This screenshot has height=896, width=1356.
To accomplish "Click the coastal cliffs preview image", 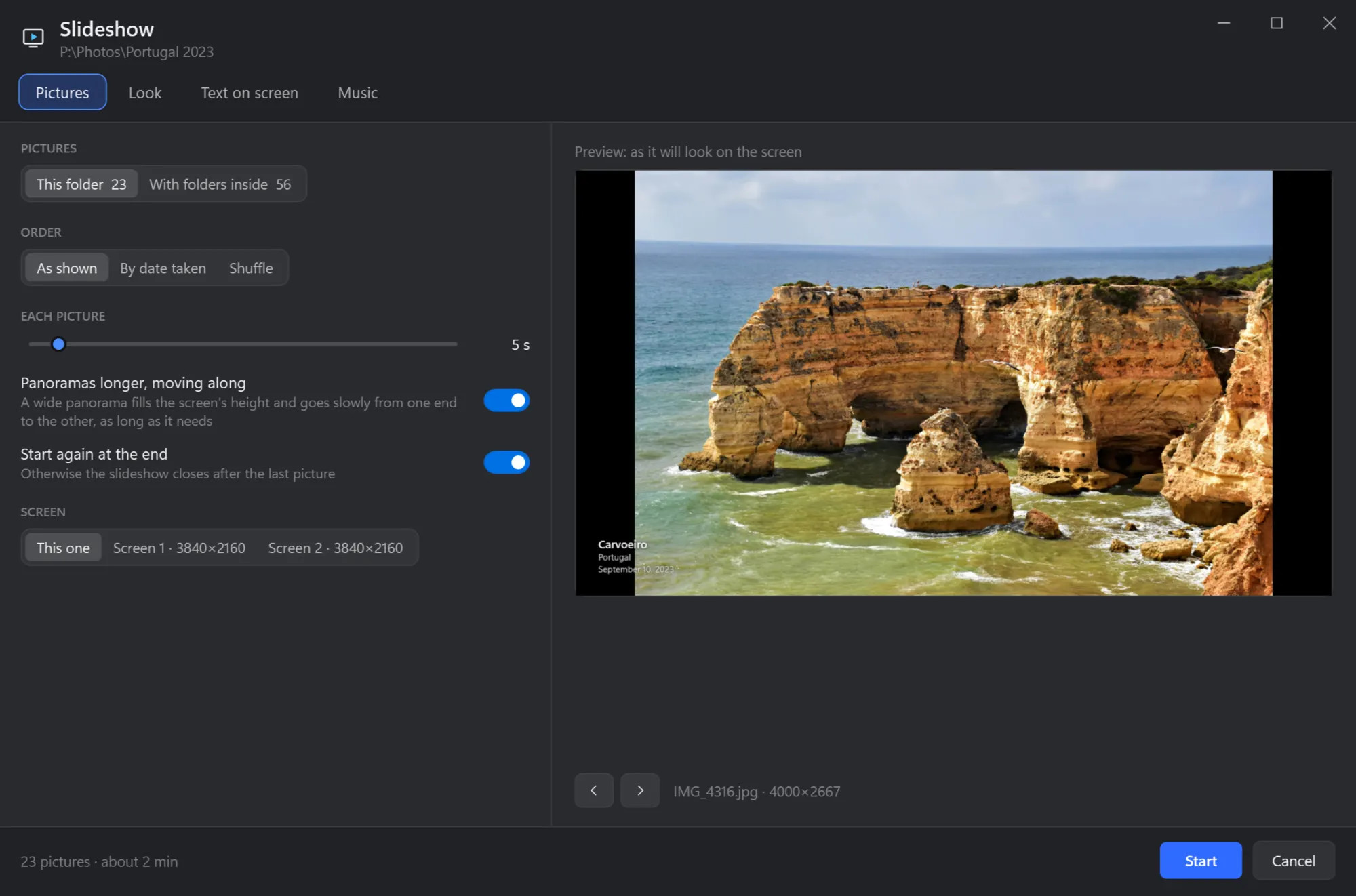I will click(x=953, y=383).
